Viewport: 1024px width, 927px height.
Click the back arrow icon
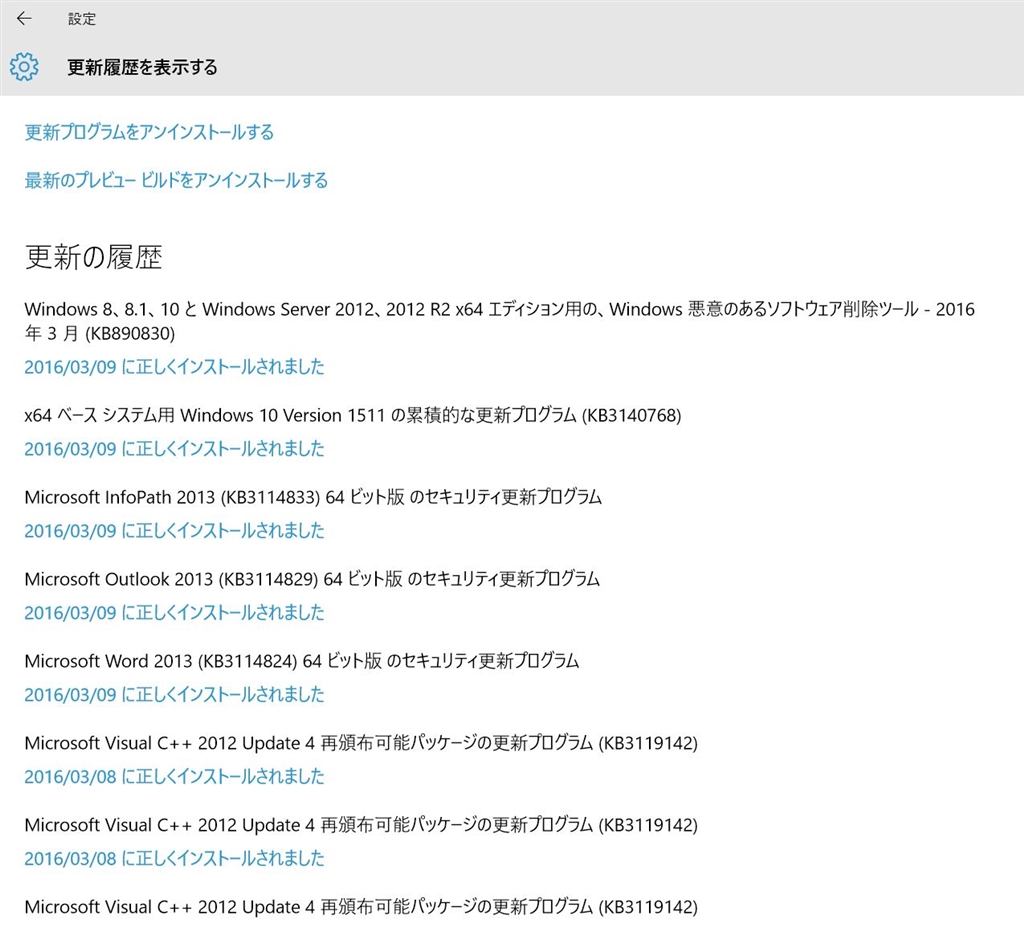(24, 19)
